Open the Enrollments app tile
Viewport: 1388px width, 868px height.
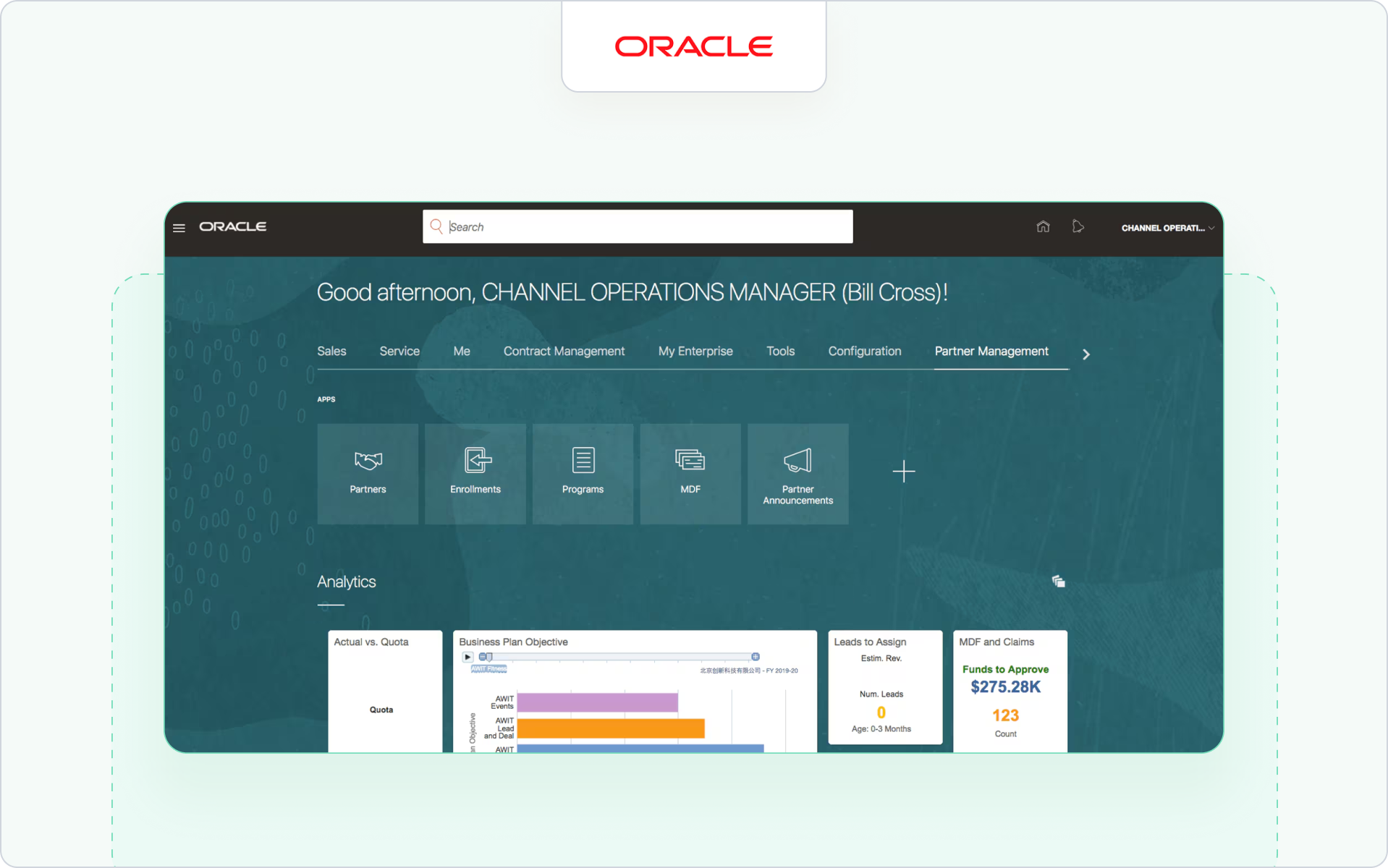[x=475, y=474]
